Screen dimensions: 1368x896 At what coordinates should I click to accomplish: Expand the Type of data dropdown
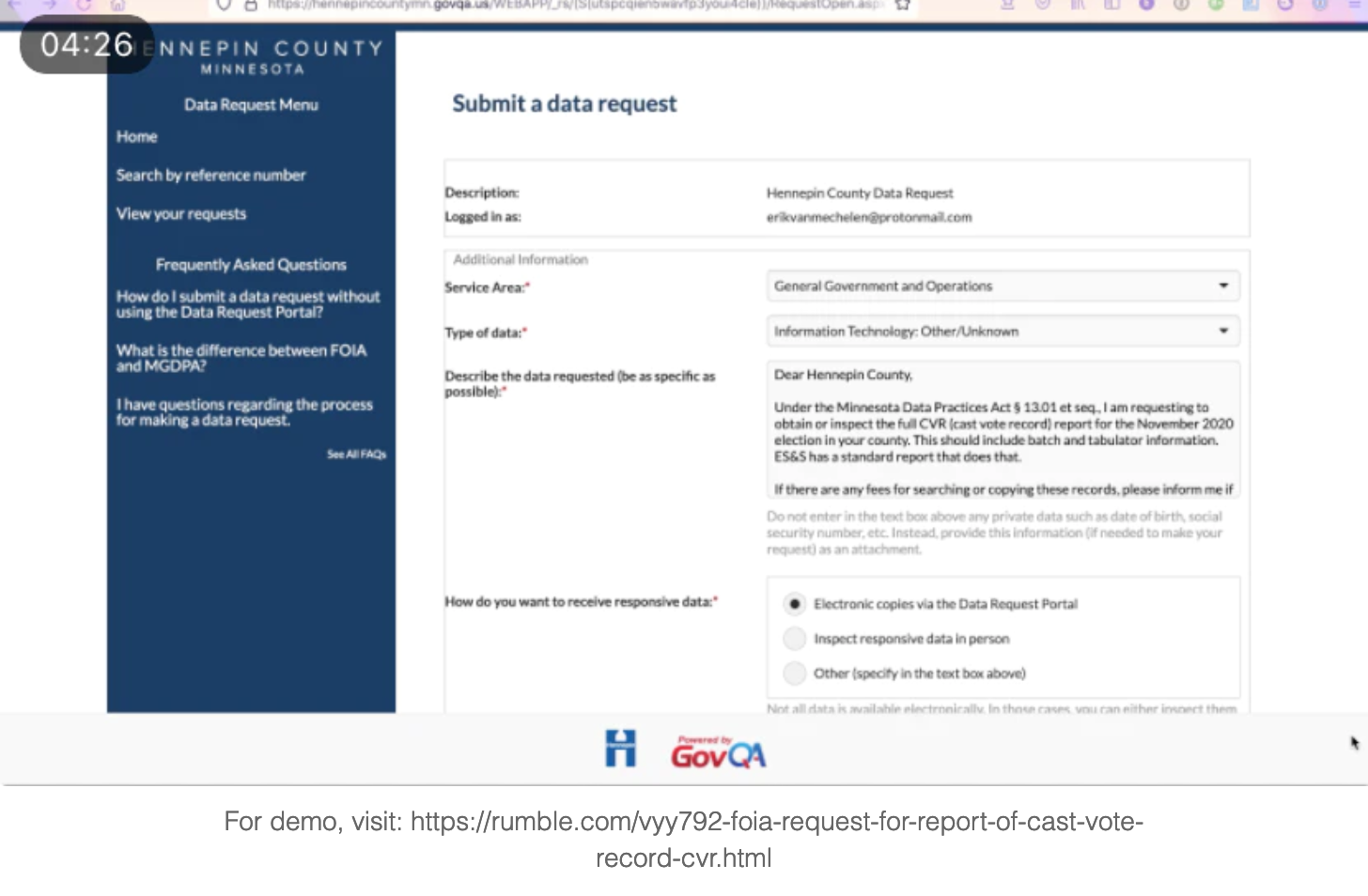tap(1003, 332)
